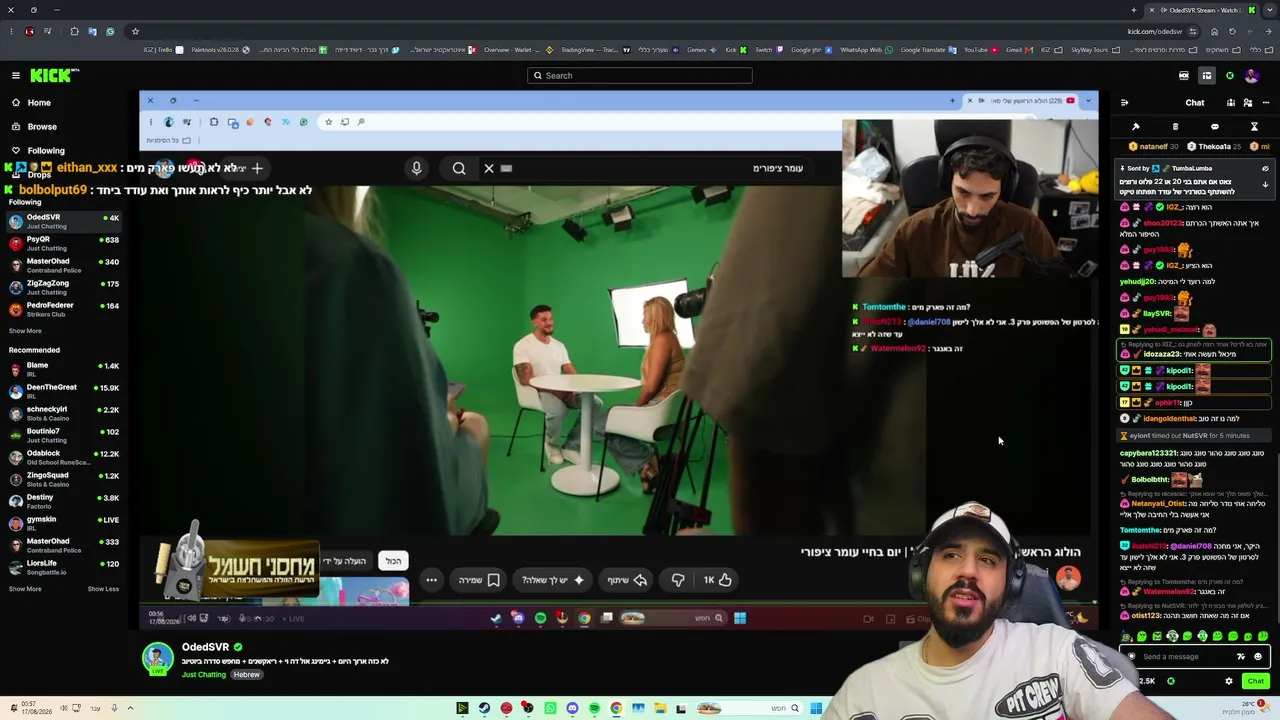The height and width of the screenshot is (720, 1280).
Task: Click the dislike thumbs-down in the video
Action: (x=678, y=580)
